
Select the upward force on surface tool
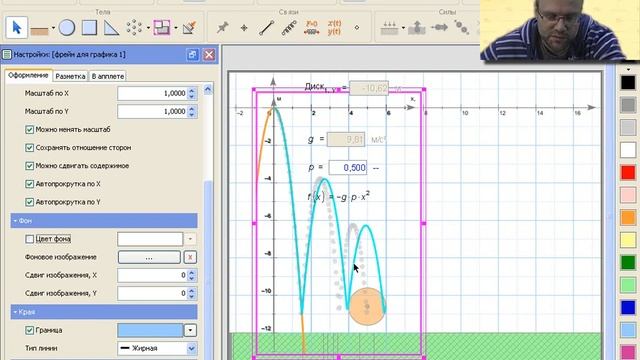[x=417, y=28]
